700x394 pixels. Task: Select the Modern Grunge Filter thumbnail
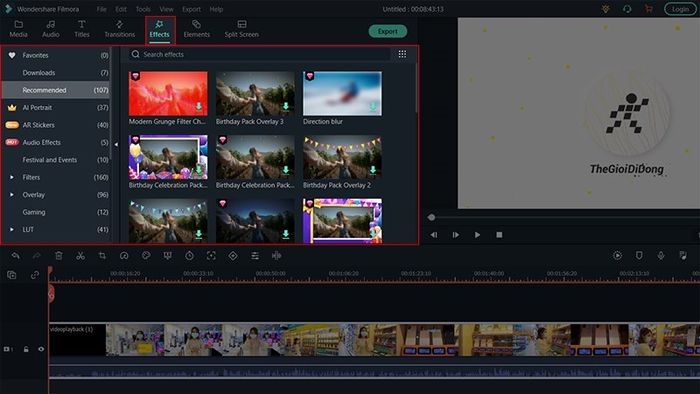click(168, 93)
